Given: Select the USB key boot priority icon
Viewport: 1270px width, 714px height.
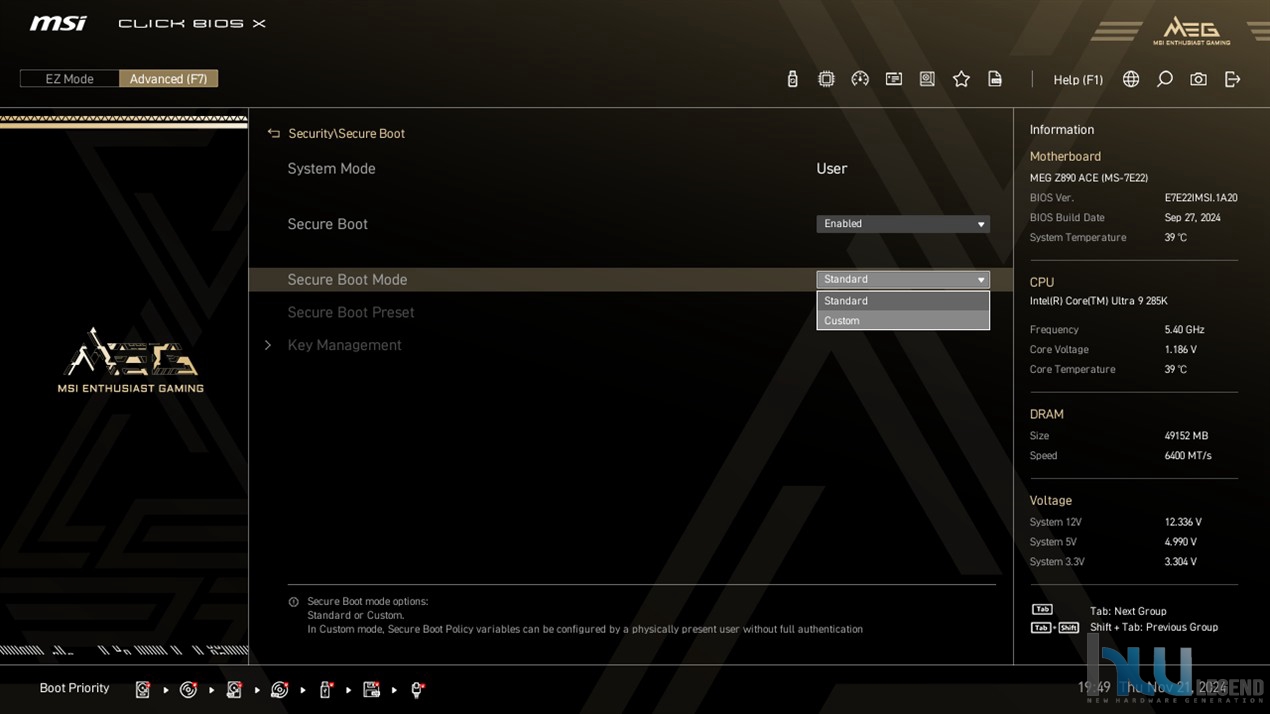Looking at the screenshot, I should tap(325, 689).
